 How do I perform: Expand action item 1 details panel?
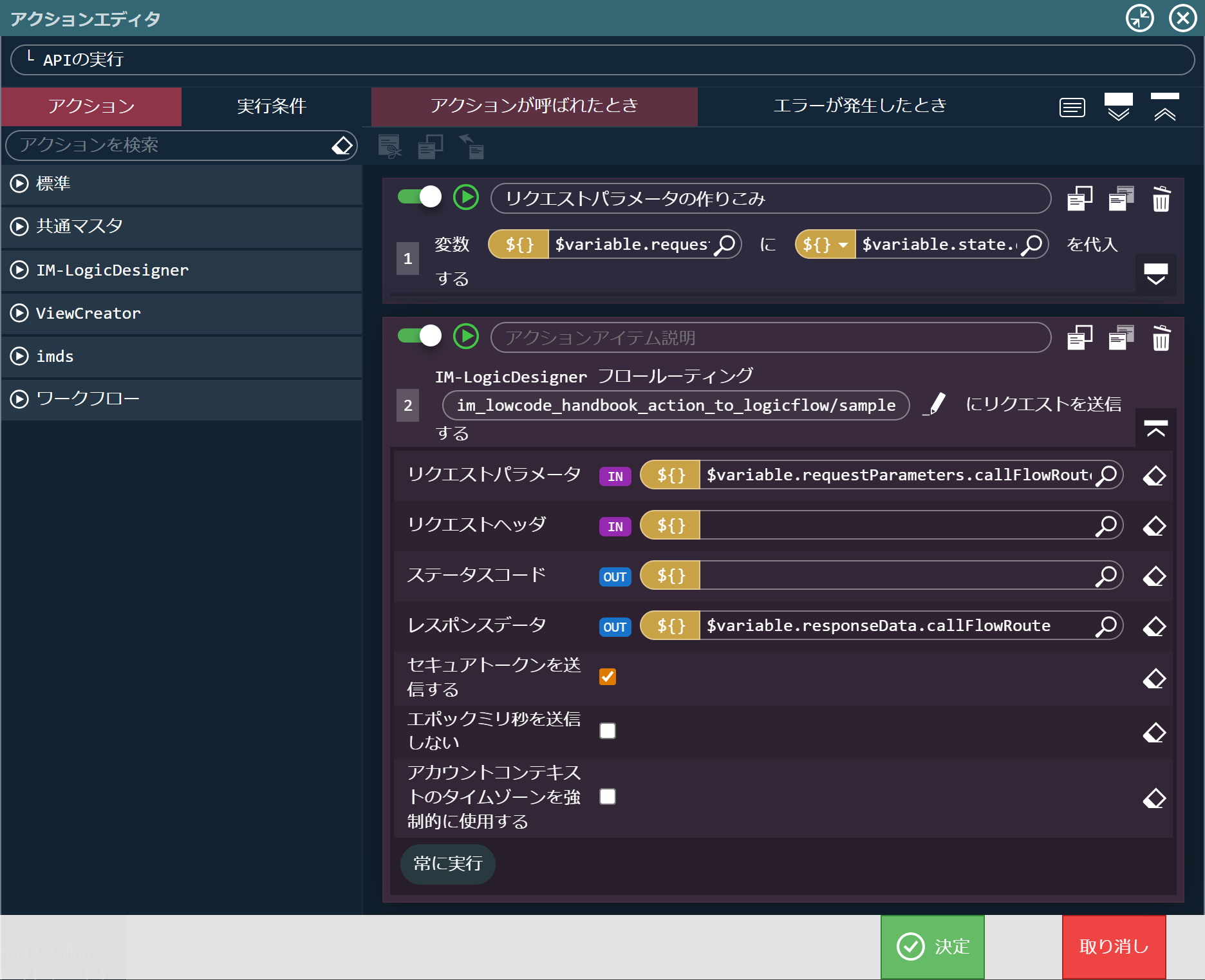coord(1156,274)
